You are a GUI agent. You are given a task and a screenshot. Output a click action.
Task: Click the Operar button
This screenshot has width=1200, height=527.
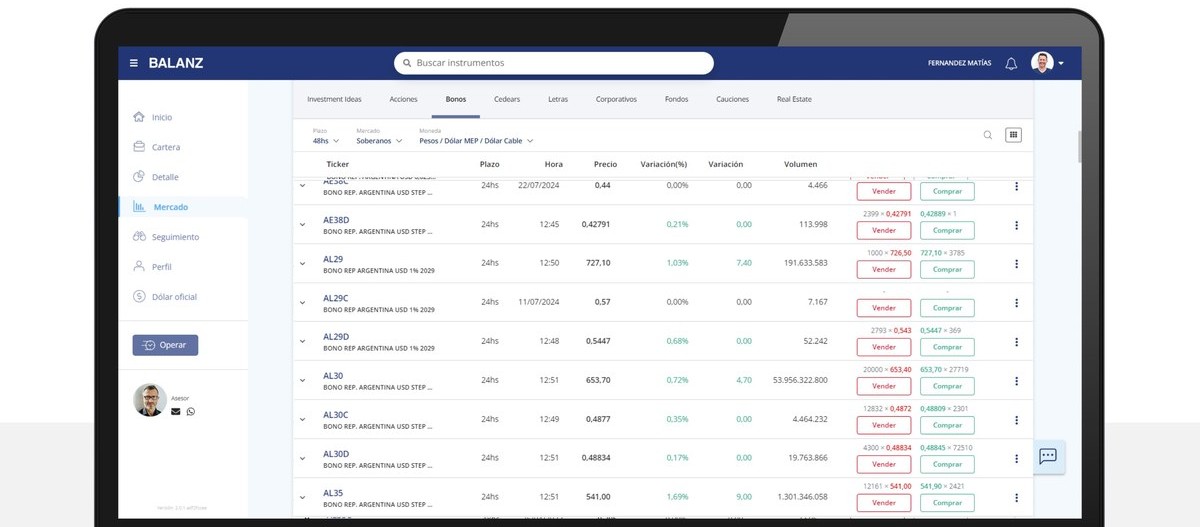tap(165, 345)
